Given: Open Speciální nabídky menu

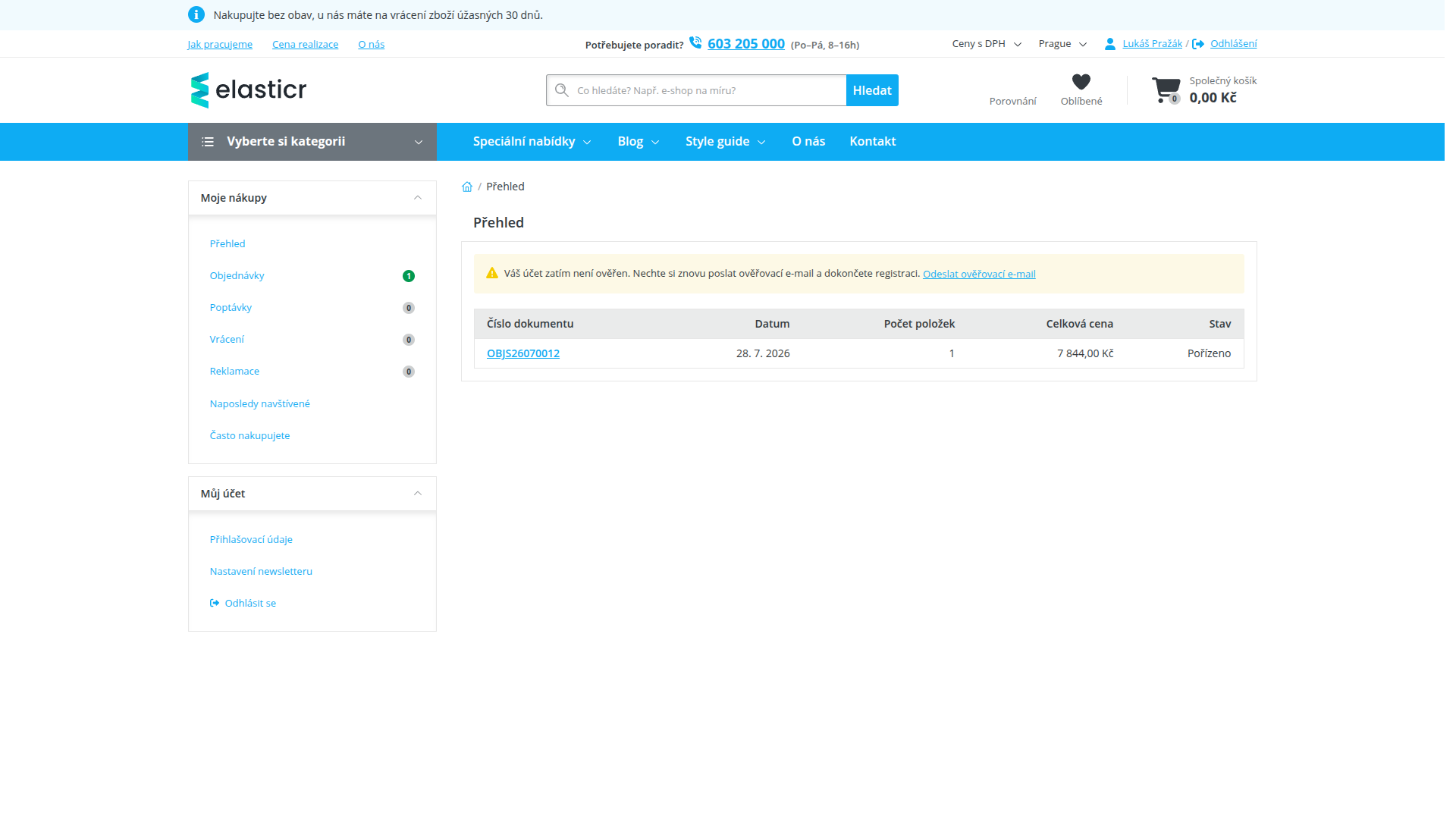Looking at the screenshot, I should pyautogui.click(x=532, y=142).
